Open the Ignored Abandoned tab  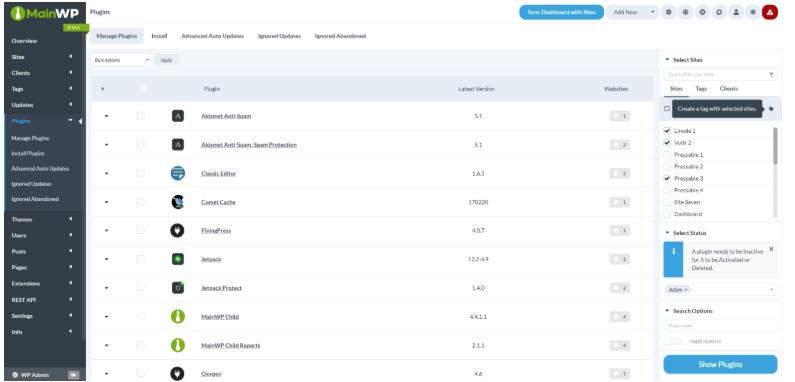click(x=340, y=36)
